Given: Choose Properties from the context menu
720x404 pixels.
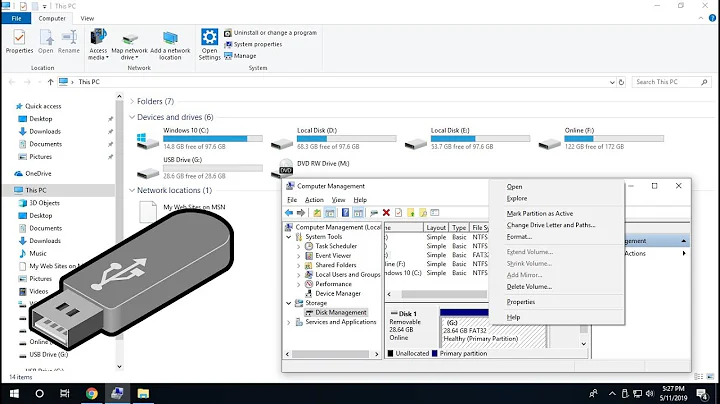Looking at the screenshot, I should [521, 302].
